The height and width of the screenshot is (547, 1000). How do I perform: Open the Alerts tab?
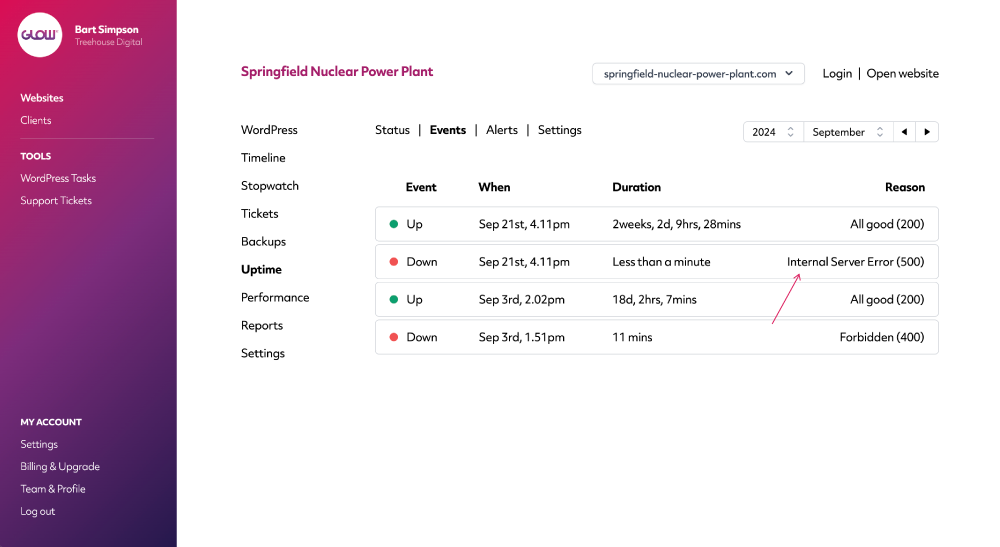coord(502,130)
